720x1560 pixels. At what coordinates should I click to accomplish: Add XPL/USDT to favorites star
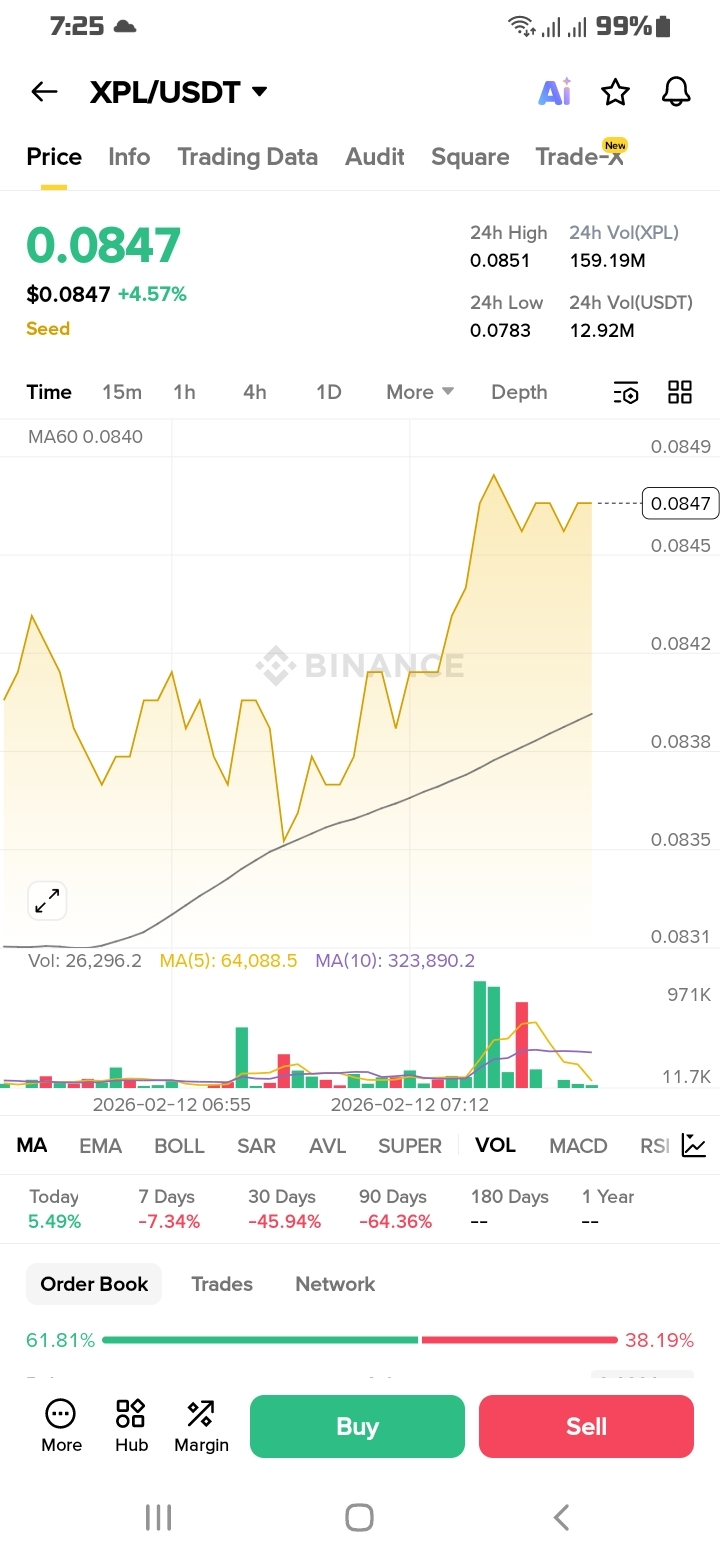coord(615,92)
